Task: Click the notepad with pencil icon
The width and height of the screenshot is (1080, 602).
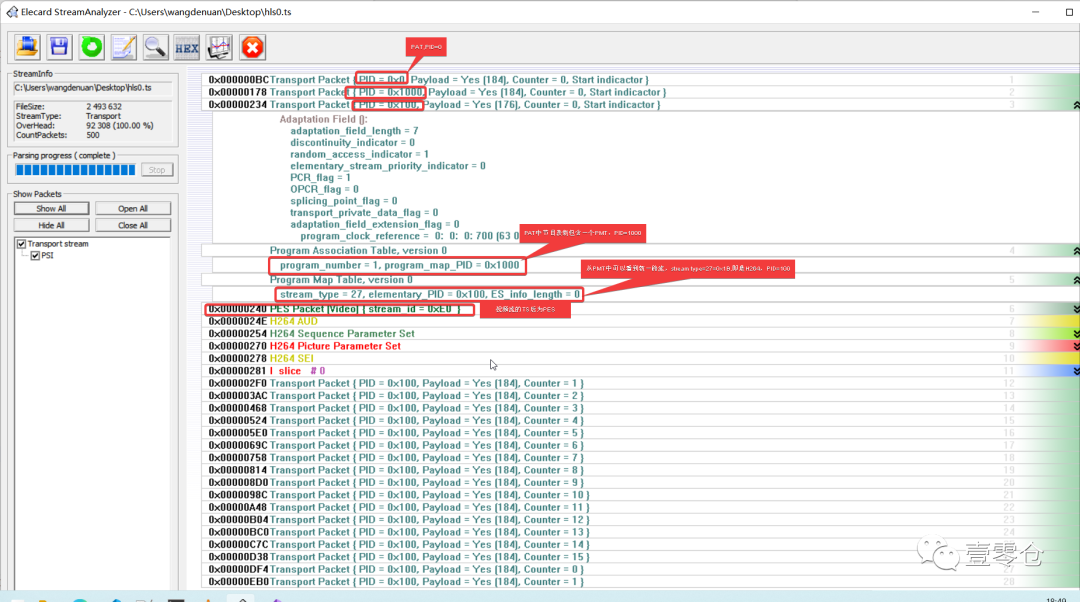Action: tap(123, 47)
